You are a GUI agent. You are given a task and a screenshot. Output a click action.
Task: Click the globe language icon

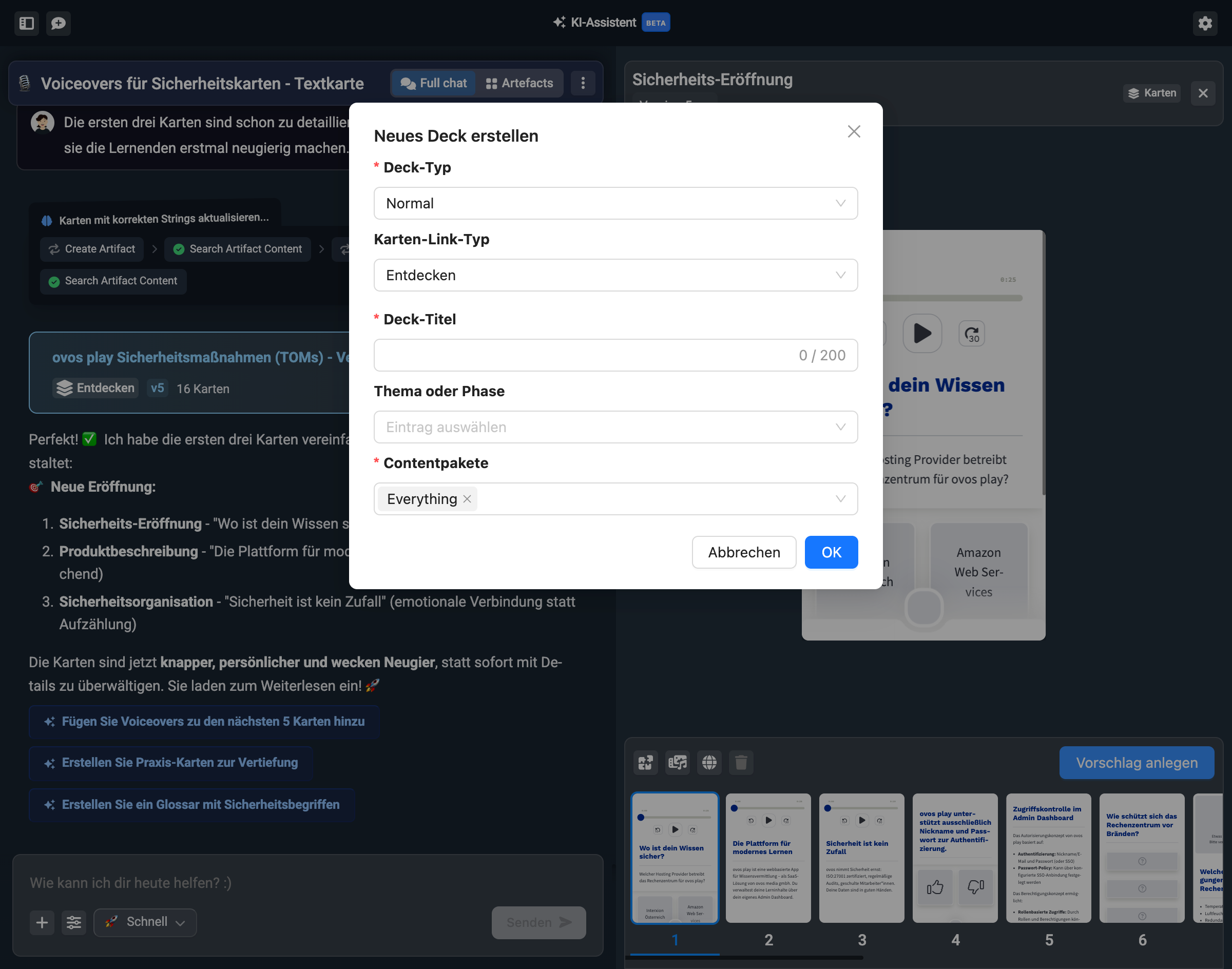tap(709, 763)
